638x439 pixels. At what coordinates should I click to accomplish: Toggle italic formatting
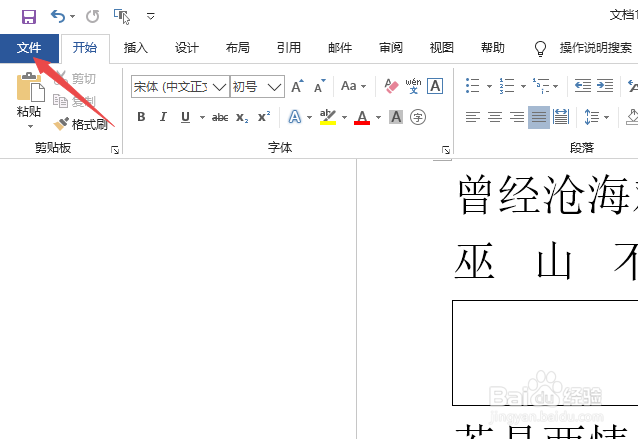[163, 117]
